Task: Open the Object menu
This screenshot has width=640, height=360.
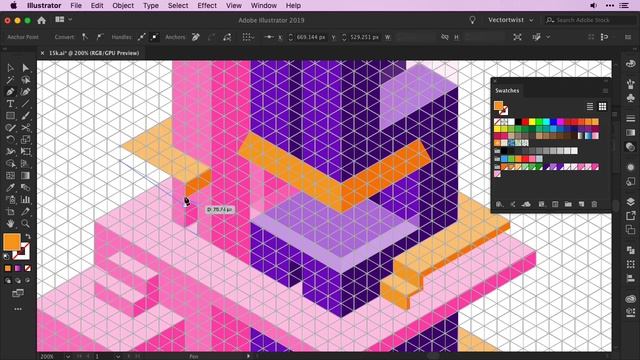Action: [123, 6]
